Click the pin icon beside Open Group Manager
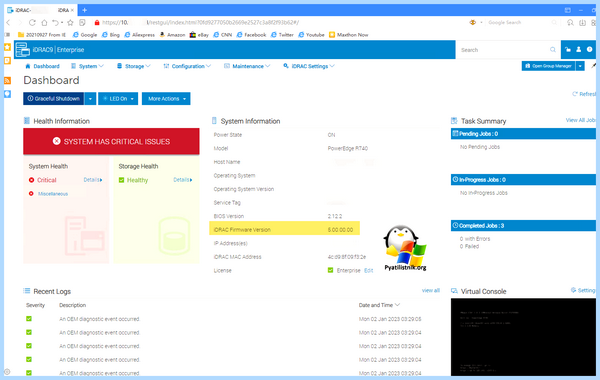The image size is (600, 380). pyautogui.click(x=593, y=66)
